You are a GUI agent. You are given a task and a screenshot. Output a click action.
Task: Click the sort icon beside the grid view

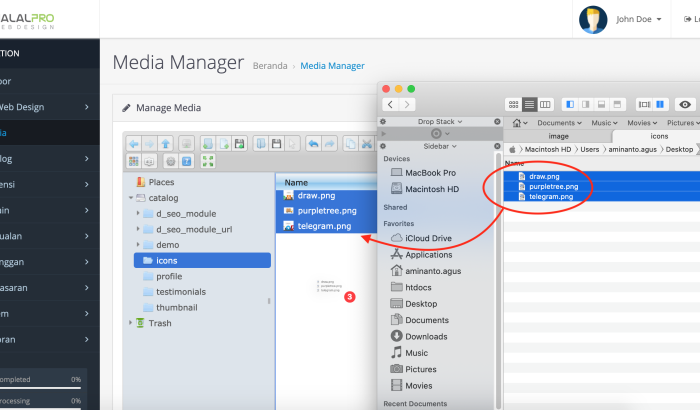coord(150,161)
